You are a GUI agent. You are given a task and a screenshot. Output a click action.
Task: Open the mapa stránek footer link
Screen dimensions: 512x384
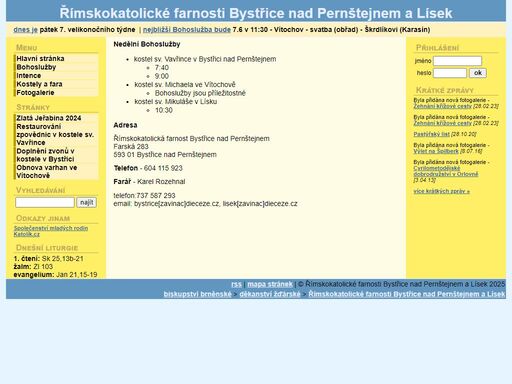(270, 284)
